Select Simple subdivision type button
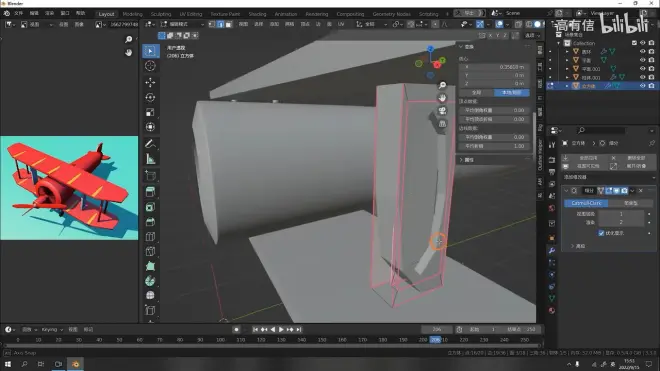 [631, 203]
